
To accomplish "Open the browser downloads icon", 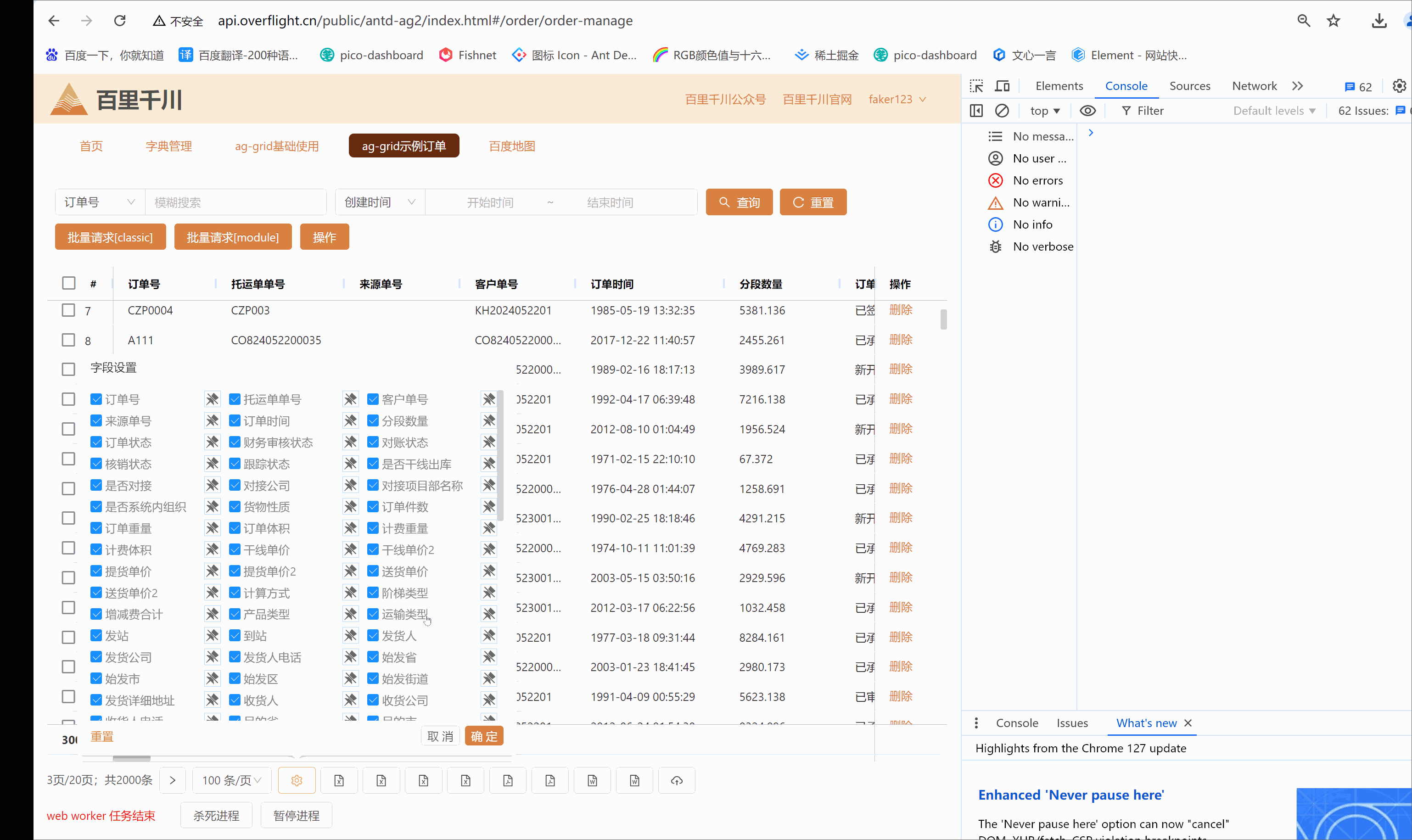I will (1379, 21).
